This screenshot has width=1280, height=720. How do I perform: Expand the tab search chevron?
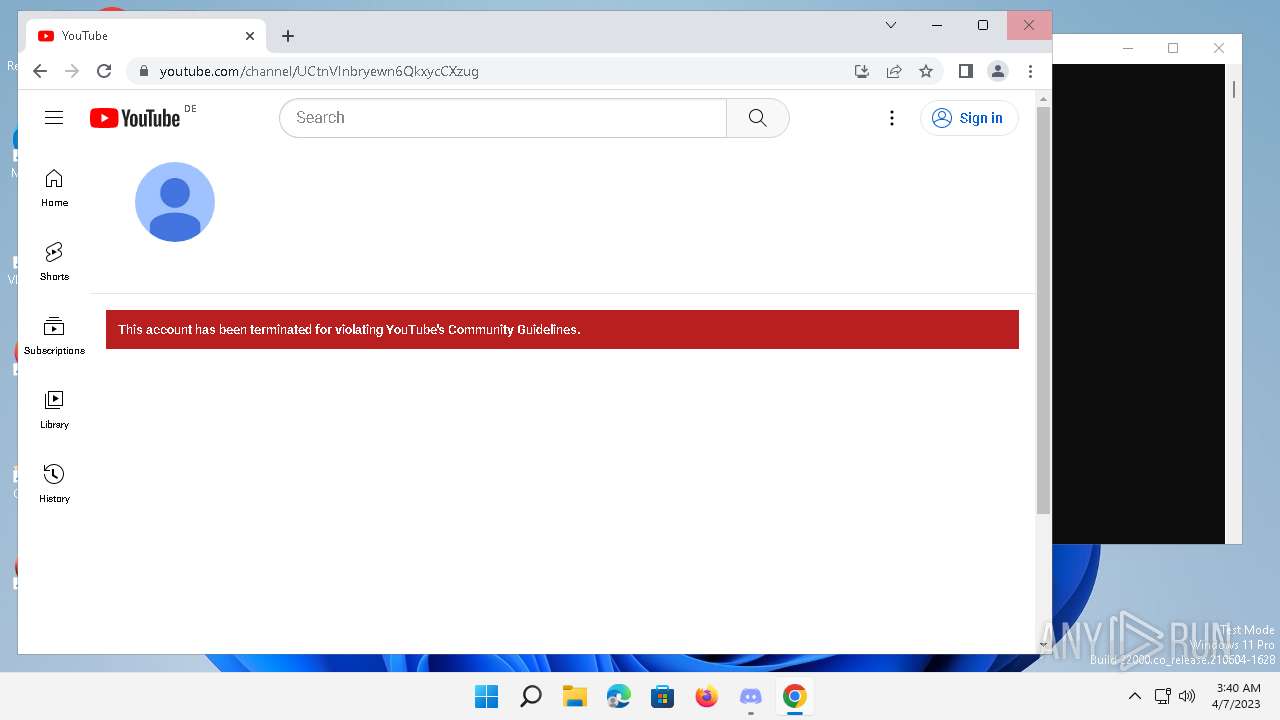[x=891, y=25]
